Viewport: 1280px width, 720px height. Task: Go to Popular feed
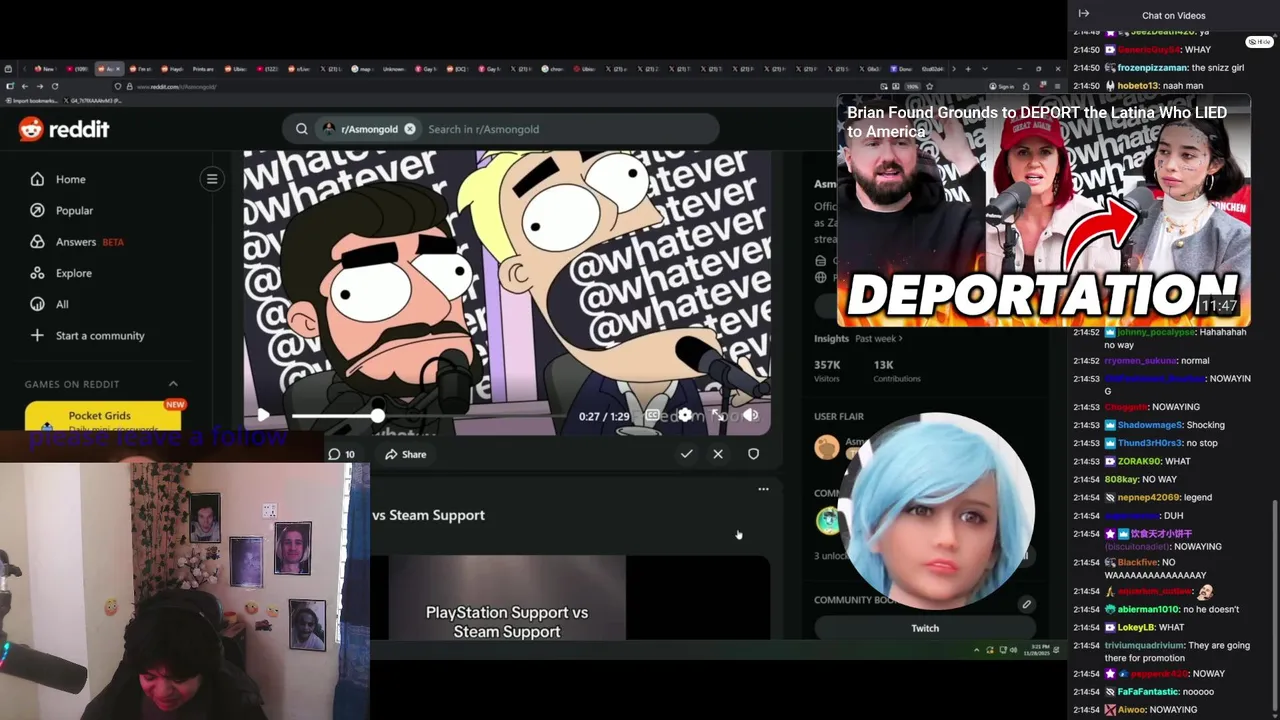74,210
